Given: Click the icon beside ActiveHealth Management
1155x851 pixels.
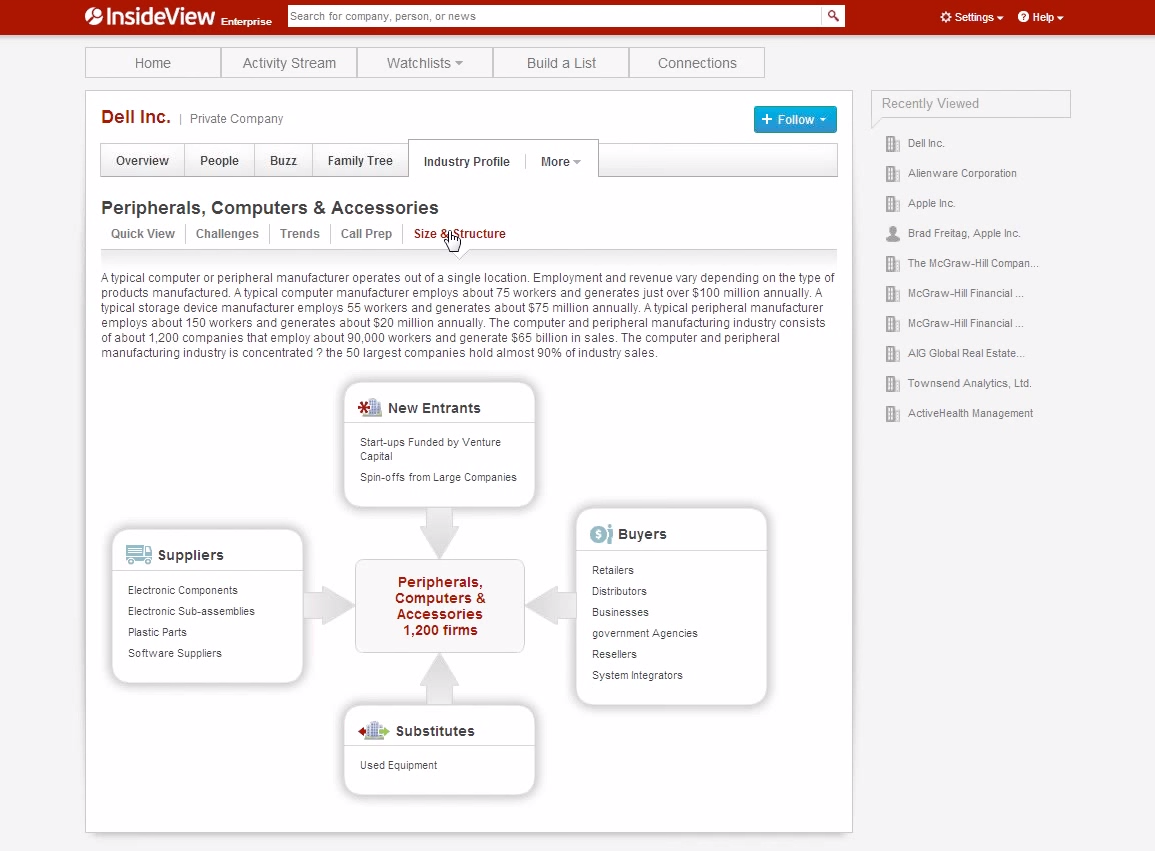Looking at the screenshot, I should [x=892, y=413].
